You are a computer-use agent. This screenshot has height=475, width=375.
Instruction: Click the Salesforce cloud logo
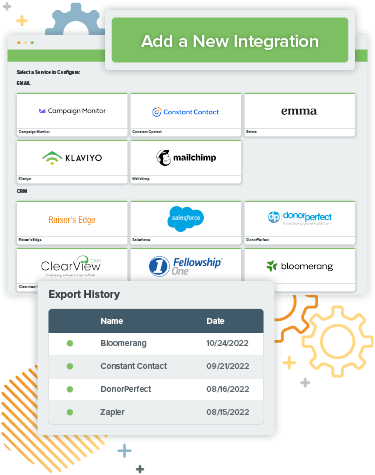click(x=186, y=218)
